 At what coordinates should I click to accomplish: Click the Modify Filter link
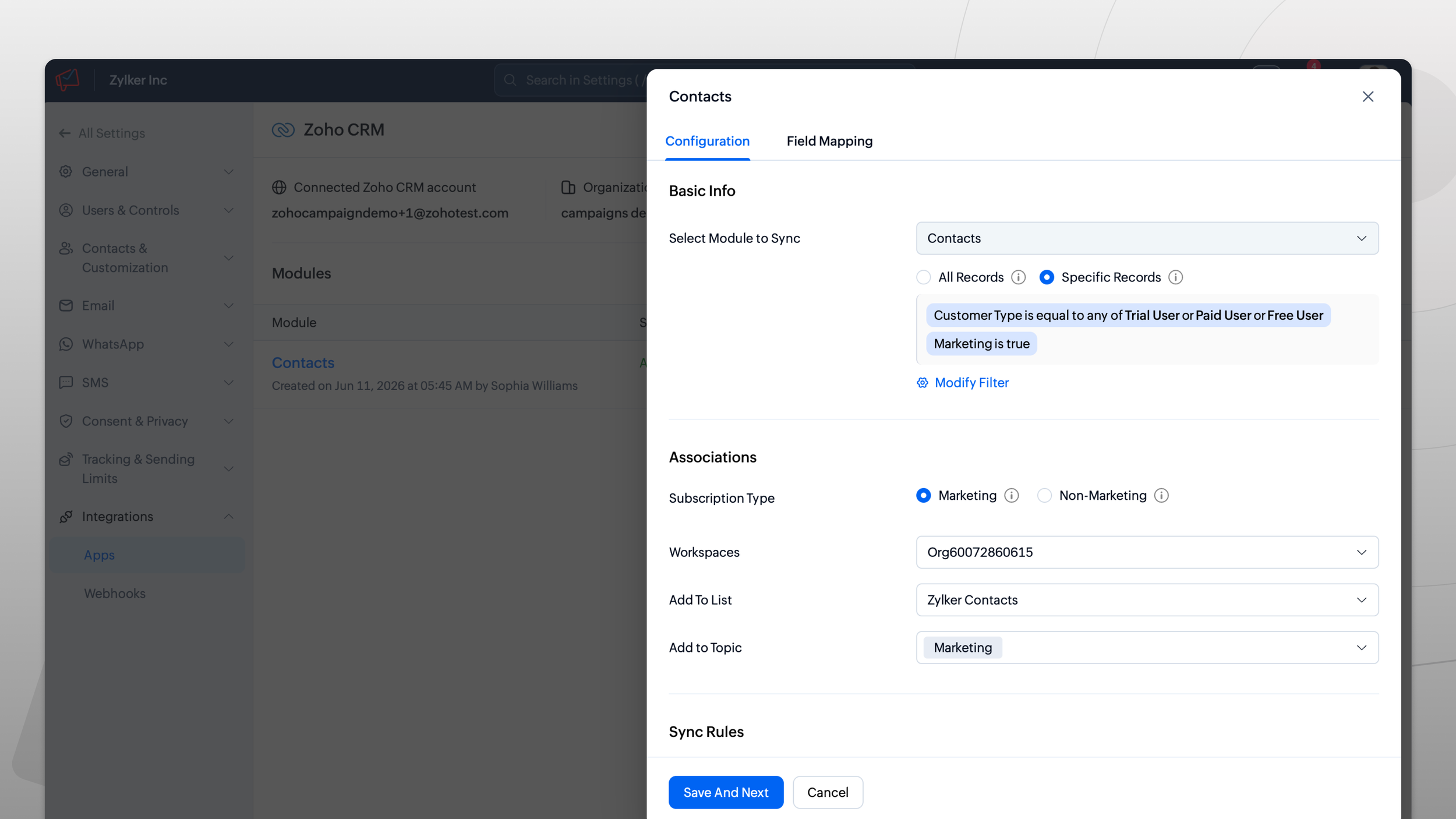[x=963, y=383]
